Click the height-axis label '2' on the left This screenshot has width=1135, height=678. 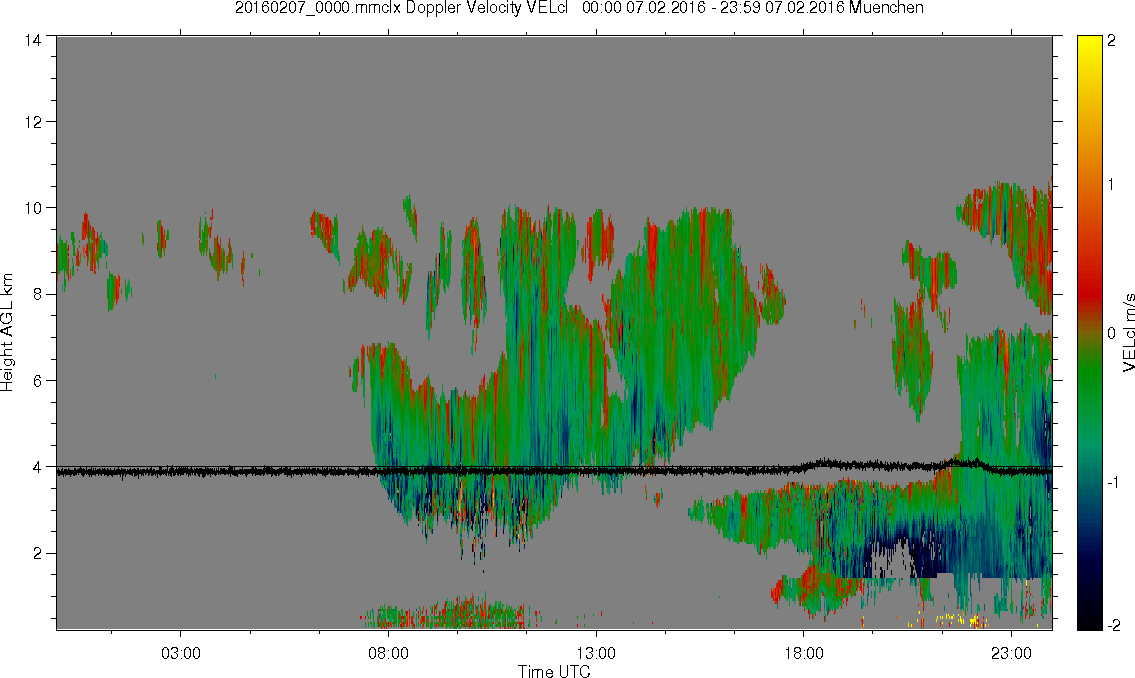(x=38, y=554)
